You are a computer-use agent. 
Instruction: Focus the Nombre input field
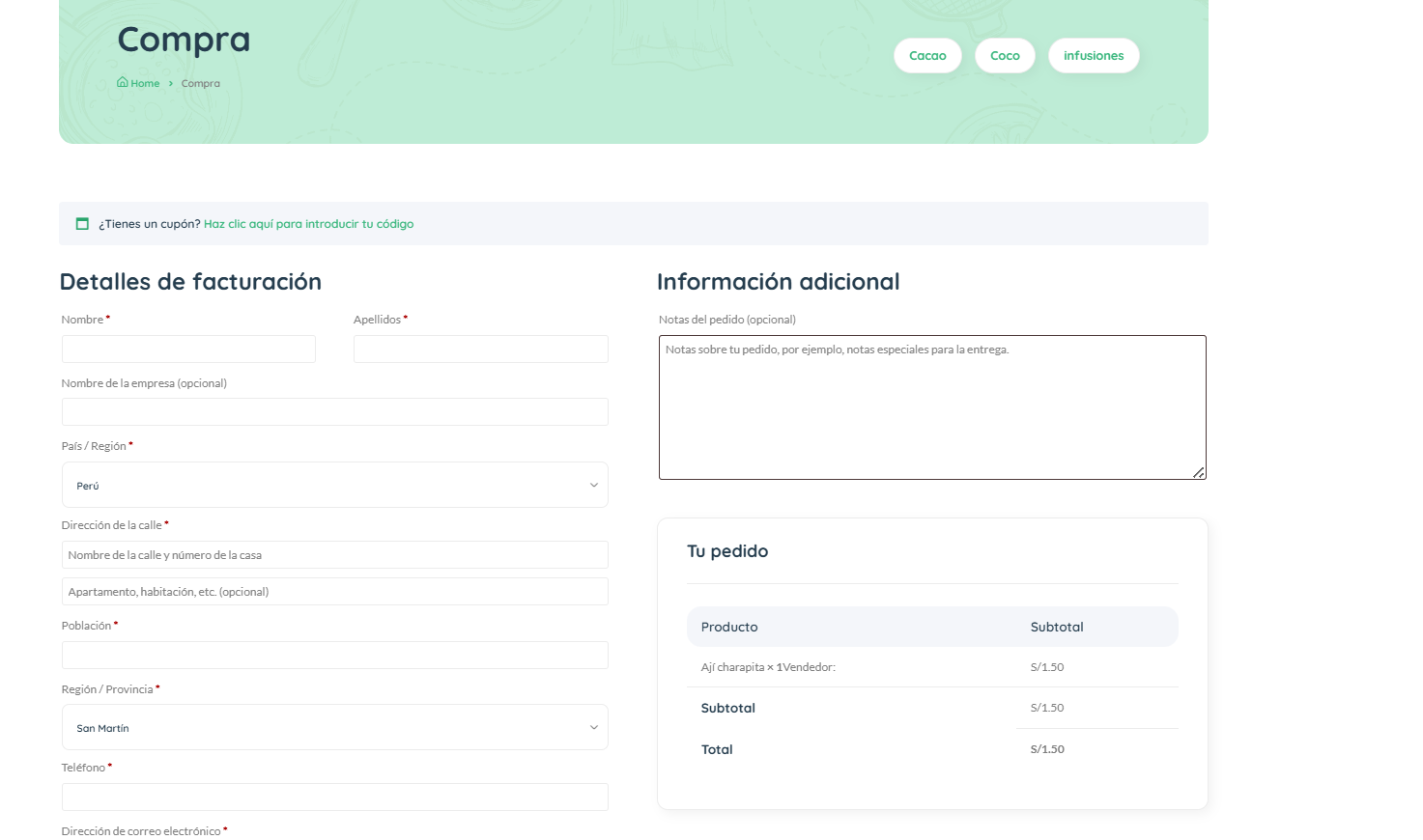188,350
